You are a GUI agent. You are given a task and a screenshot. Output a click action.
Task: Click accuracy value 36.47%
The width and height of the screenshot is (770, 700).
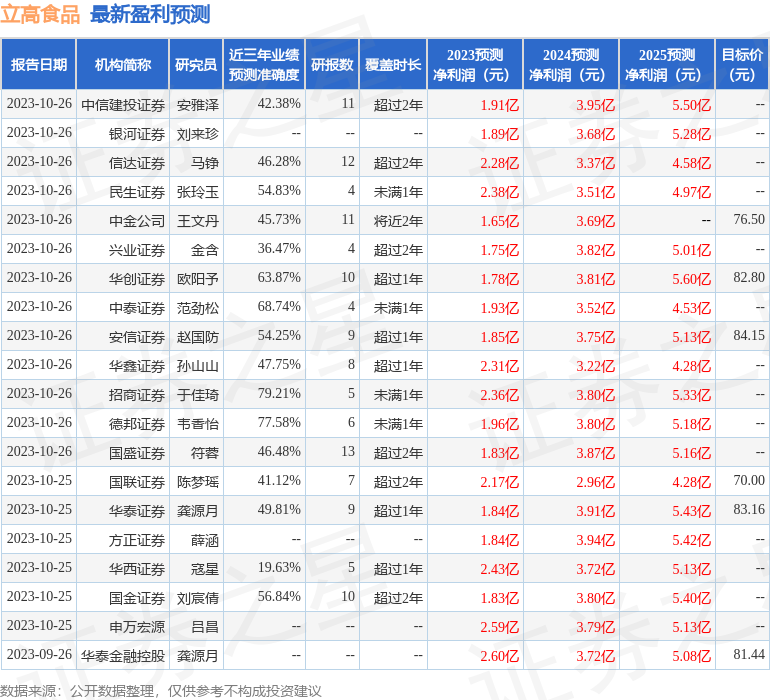pyautogui.click(x=279, y=249)
